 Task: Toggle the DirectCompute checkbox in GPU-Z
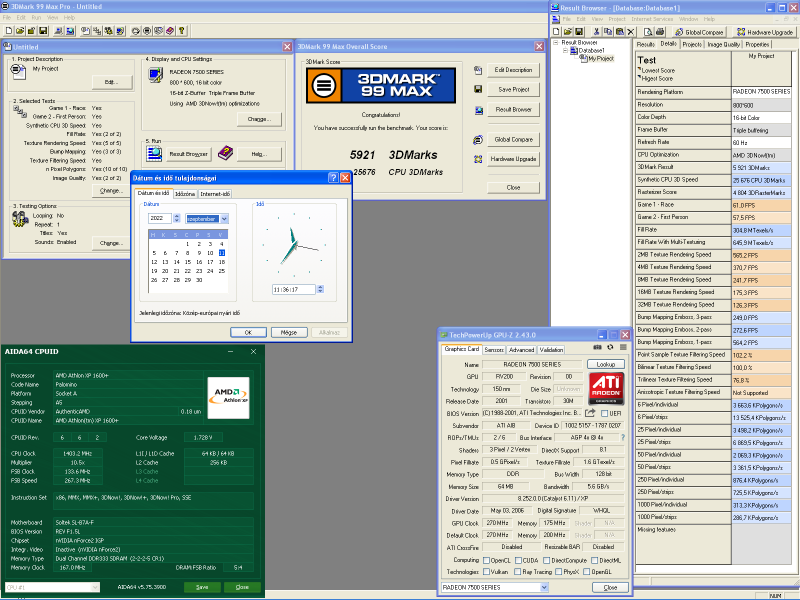546,560
